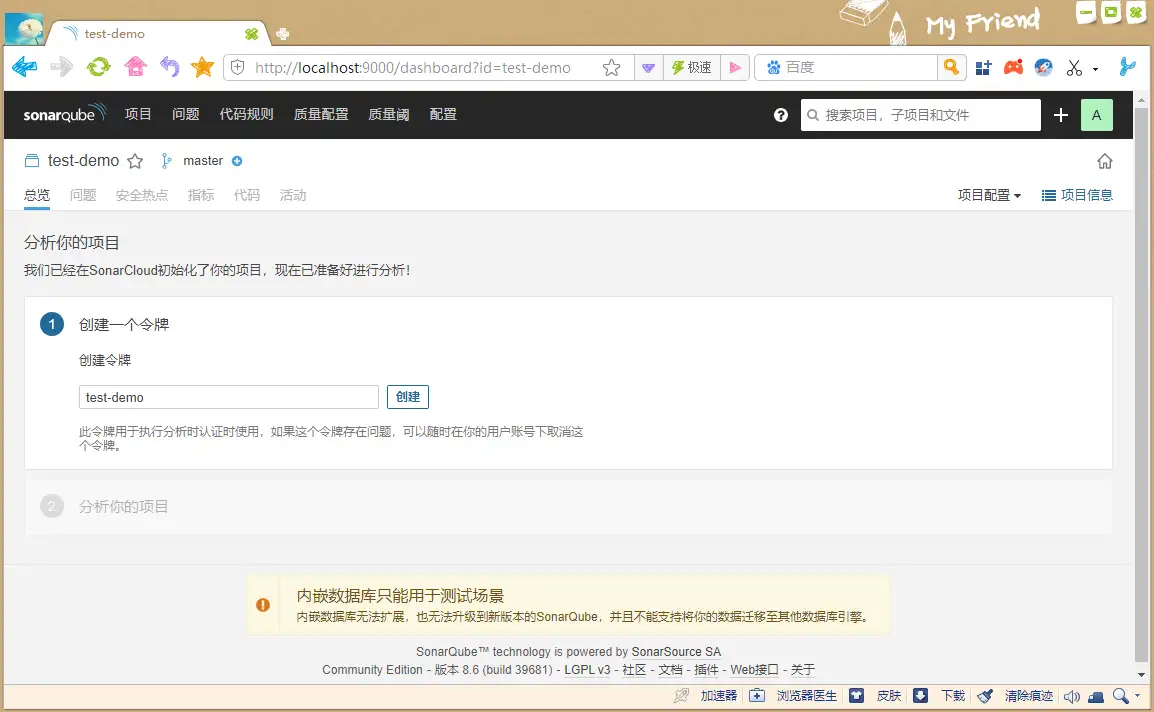Click the project home icon
Viewport: 1154px width, 712px height.
1104,161
